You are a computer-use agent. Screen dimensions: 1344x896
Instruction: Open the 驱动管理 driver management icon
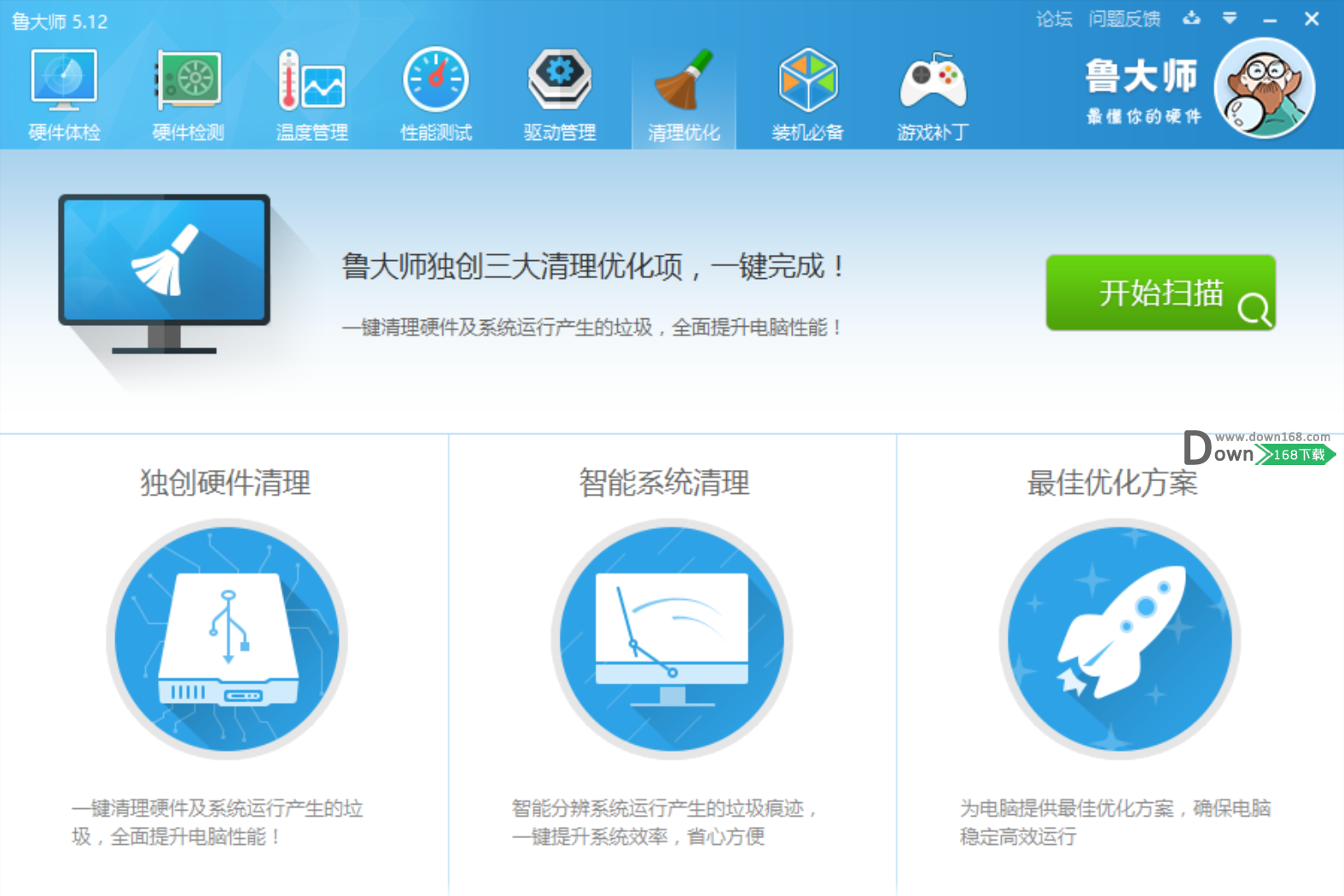click(x=560, y=94)
